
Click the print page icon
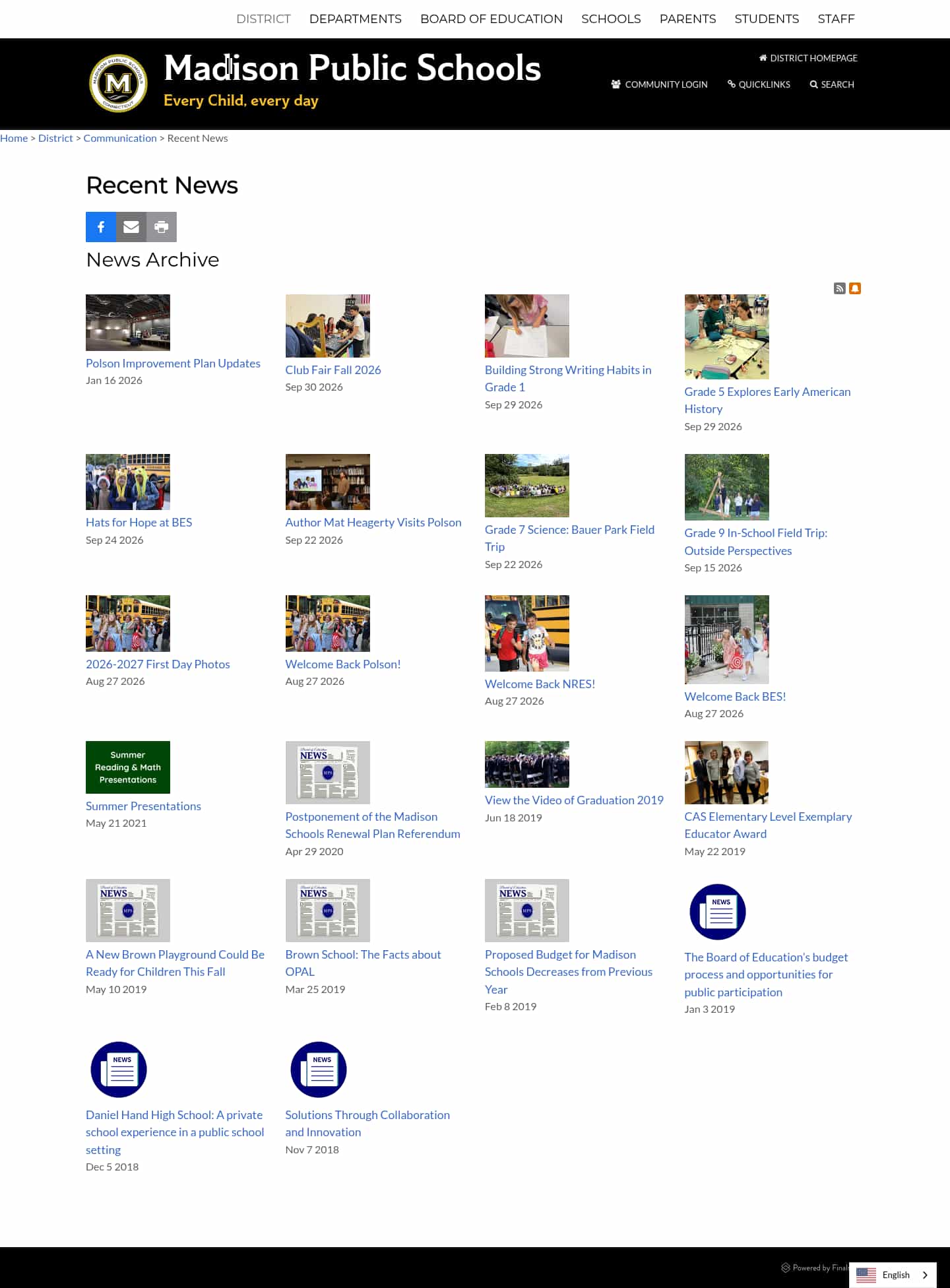click(x=162, y=227)
